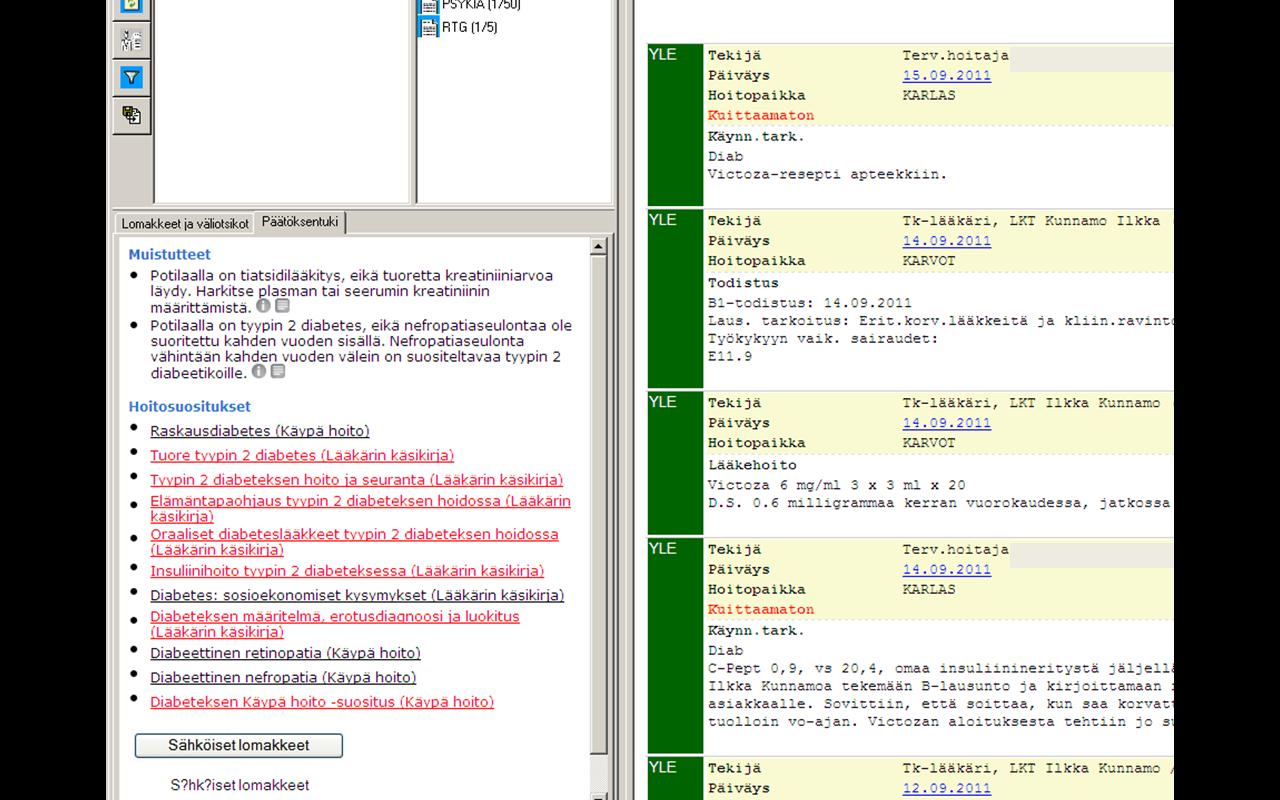Open Tuore tyypin 2 diabetes link

pos(302,455)
